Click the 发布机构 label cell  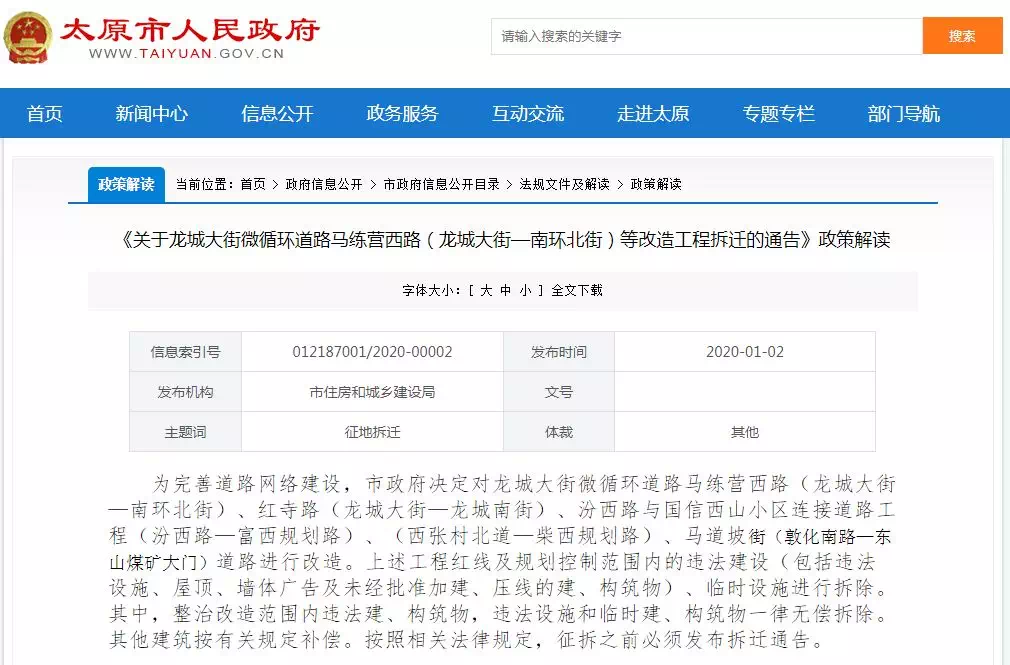point(186,392)
